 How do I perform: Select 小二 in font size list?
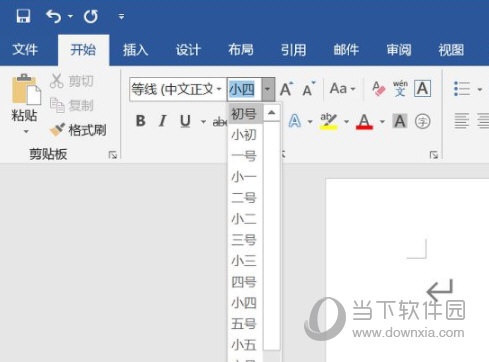[x=245, y=219]
